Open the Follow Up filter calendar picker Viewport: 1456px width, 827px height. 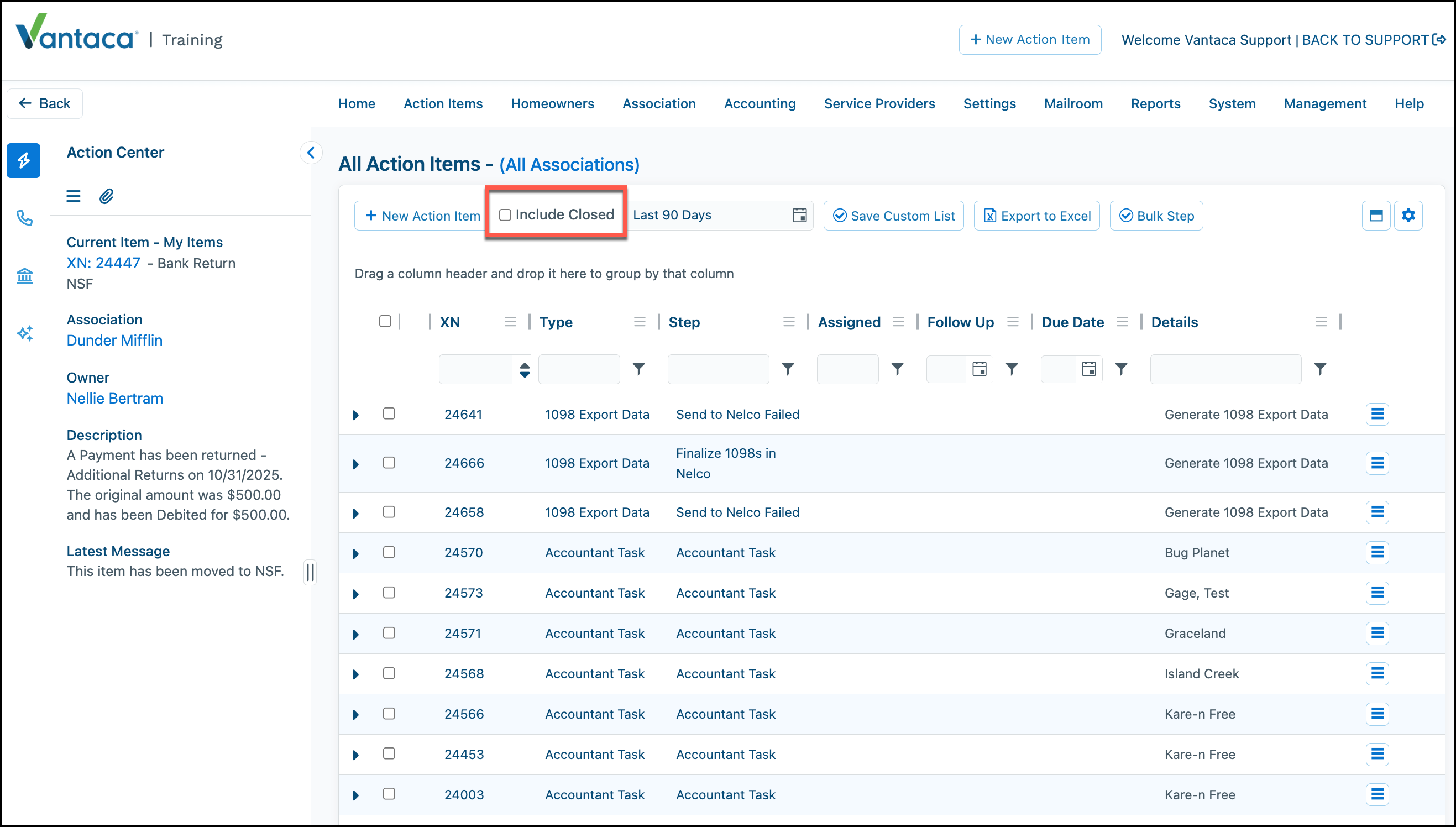pos(980,369)
